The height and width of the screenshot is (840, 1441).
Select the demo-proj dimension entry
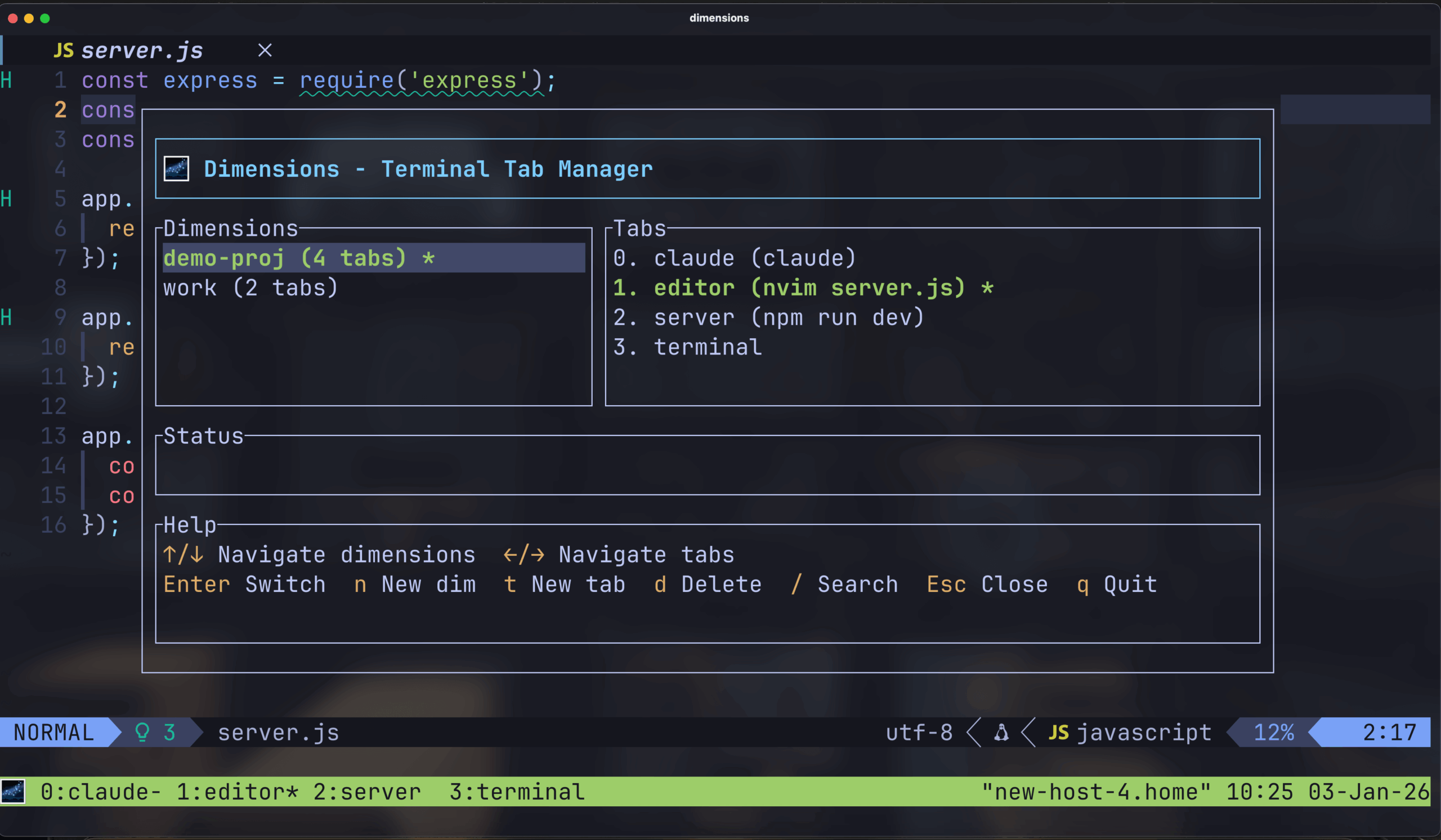[x=298, y=258]
